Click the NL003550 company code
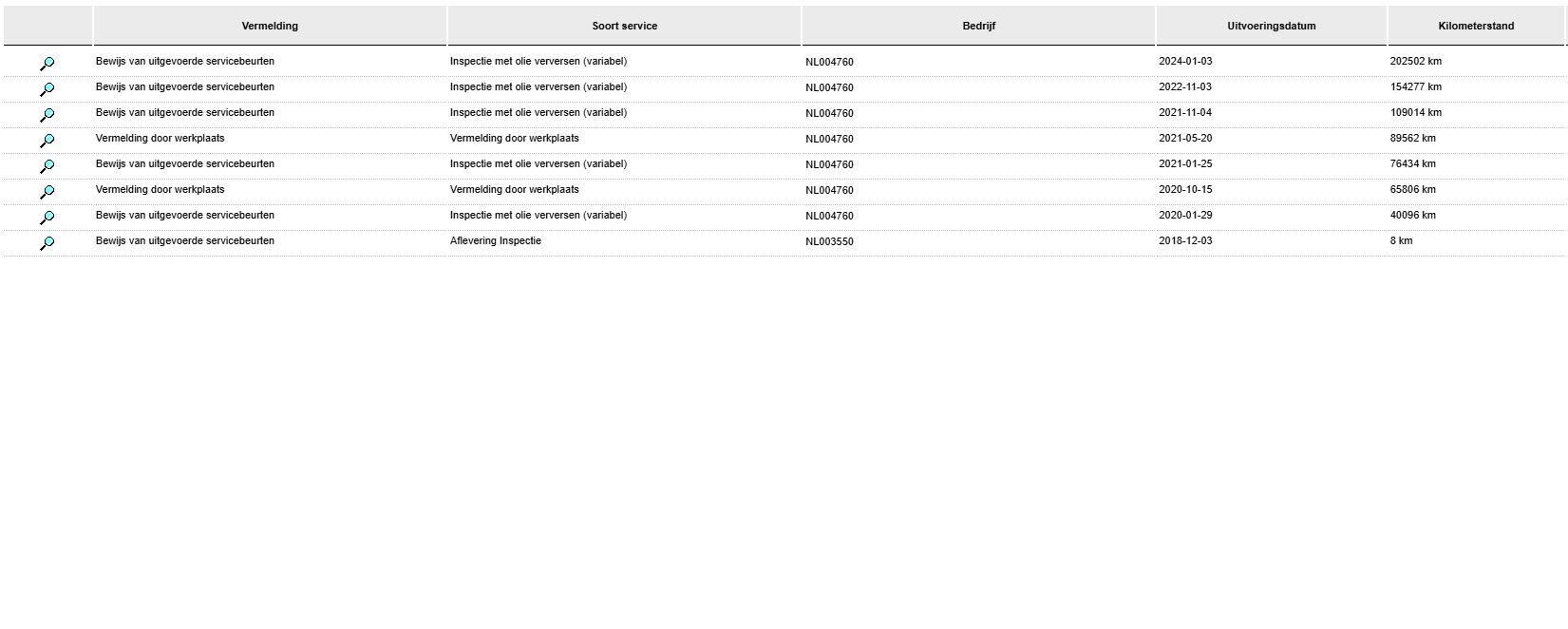1568x629 pixels. click(829, 242)
